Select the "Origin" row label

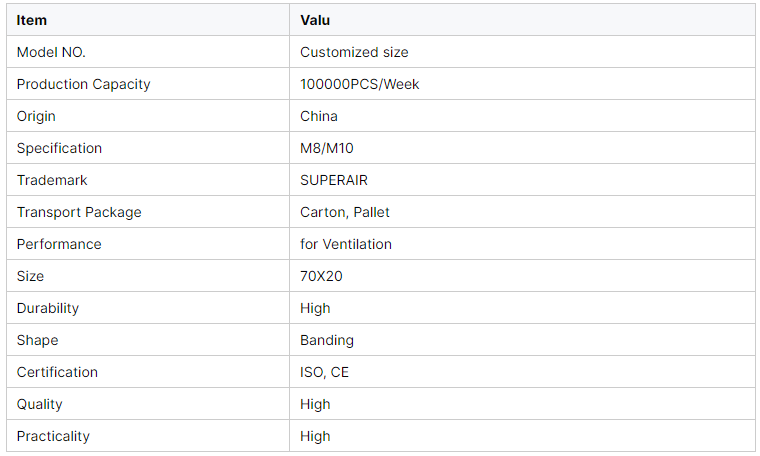pyautogui.click(x=36, y=116)
